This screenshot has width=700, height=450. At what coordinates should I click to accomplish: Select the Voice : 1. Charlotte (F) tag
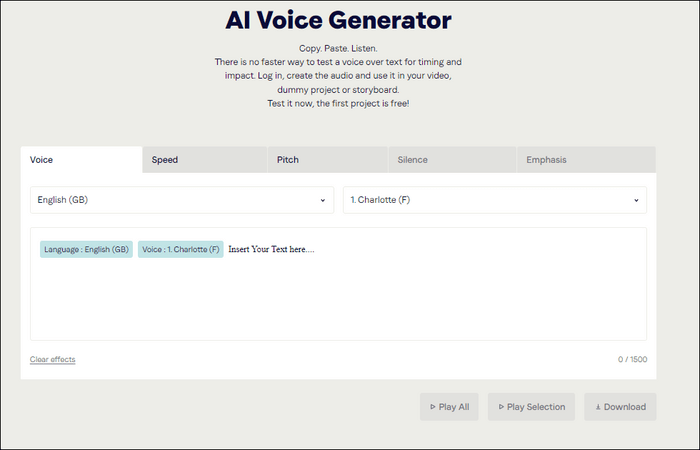(x=180, y=249)
